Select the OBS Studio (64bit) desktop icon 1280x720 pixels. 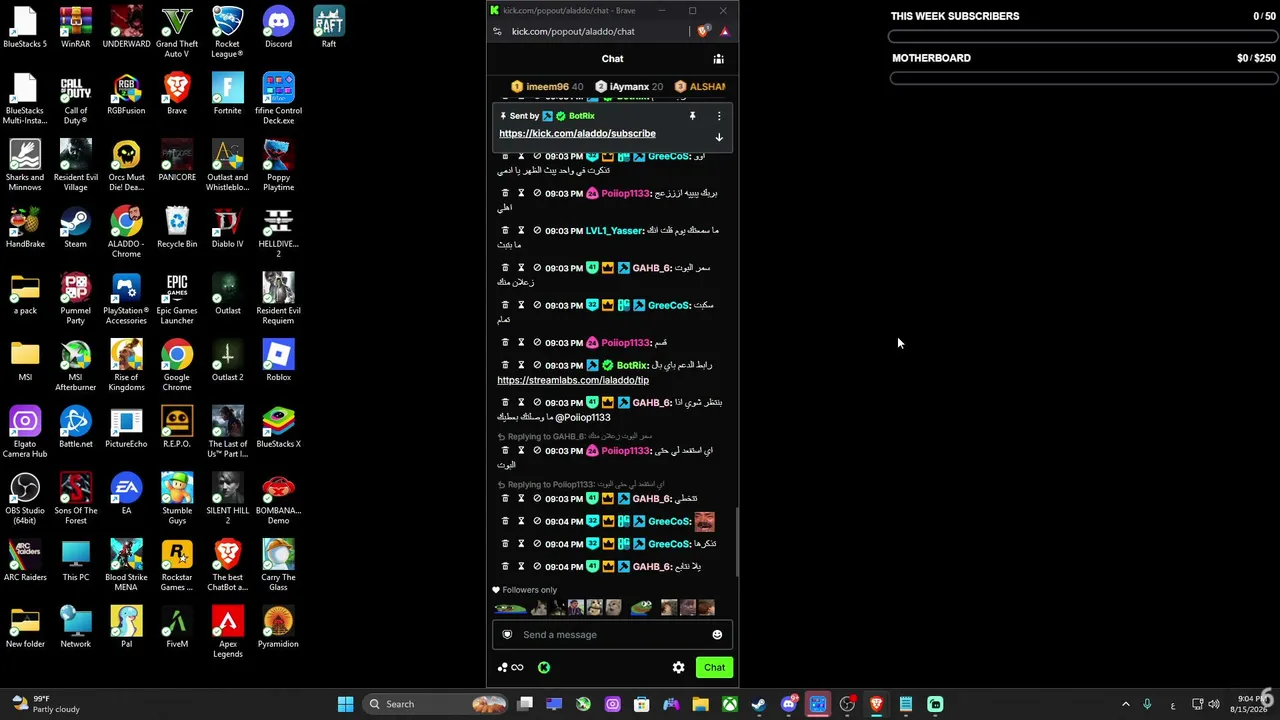click(x=25, y=499)
